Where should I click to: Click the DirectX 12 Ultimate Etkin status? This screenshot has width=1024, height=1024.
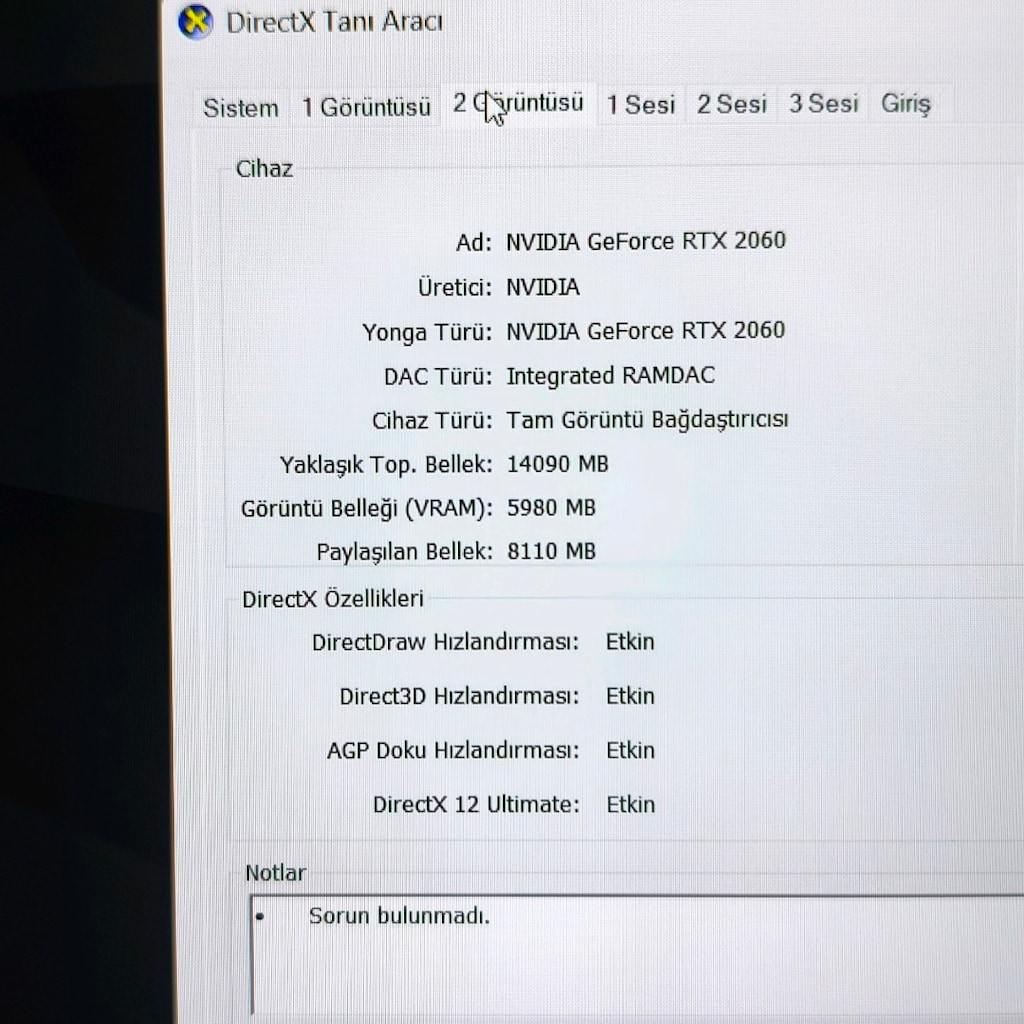tap(630, 805)
